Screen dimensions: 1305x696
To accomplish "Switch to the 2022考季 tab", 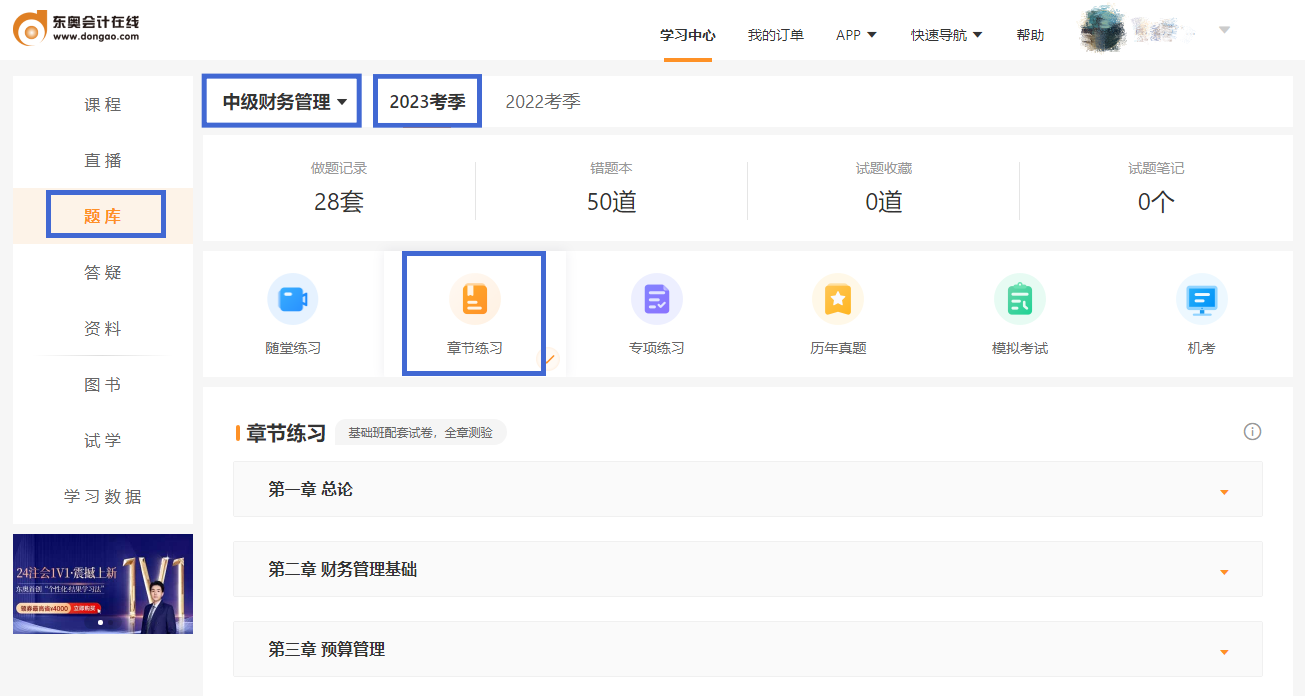I will 543,100.
